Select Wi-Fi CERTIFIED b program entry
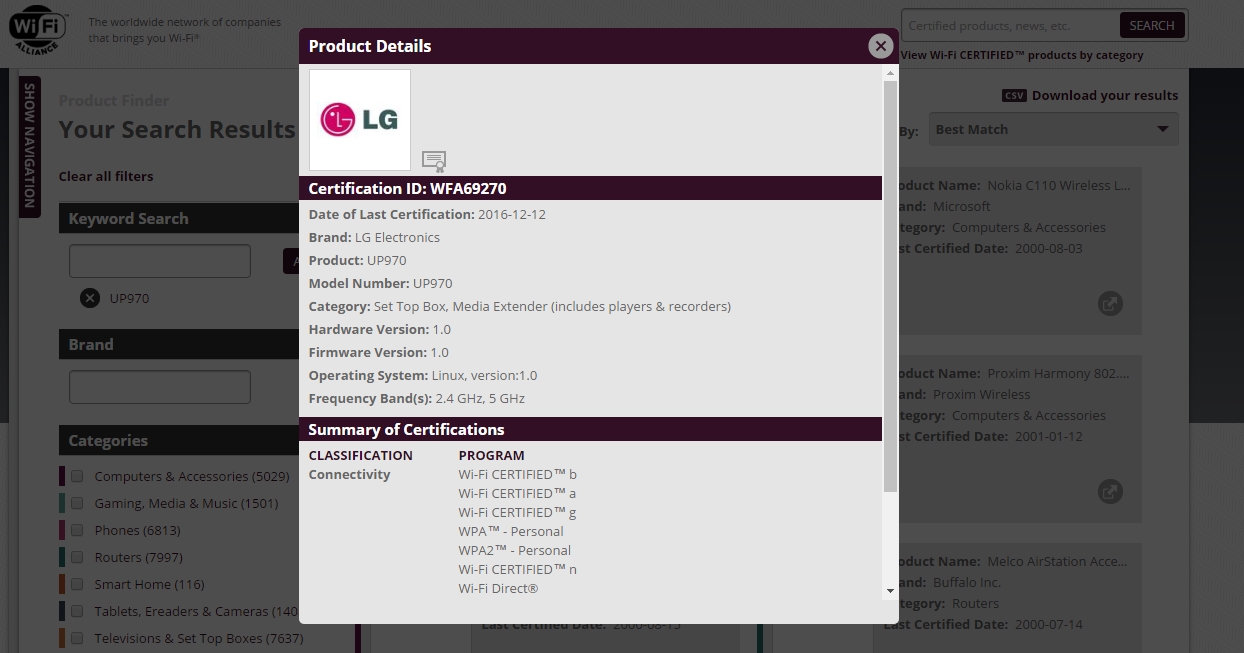Viewport: 1244px width, 653px height. (x=518, y=474)
